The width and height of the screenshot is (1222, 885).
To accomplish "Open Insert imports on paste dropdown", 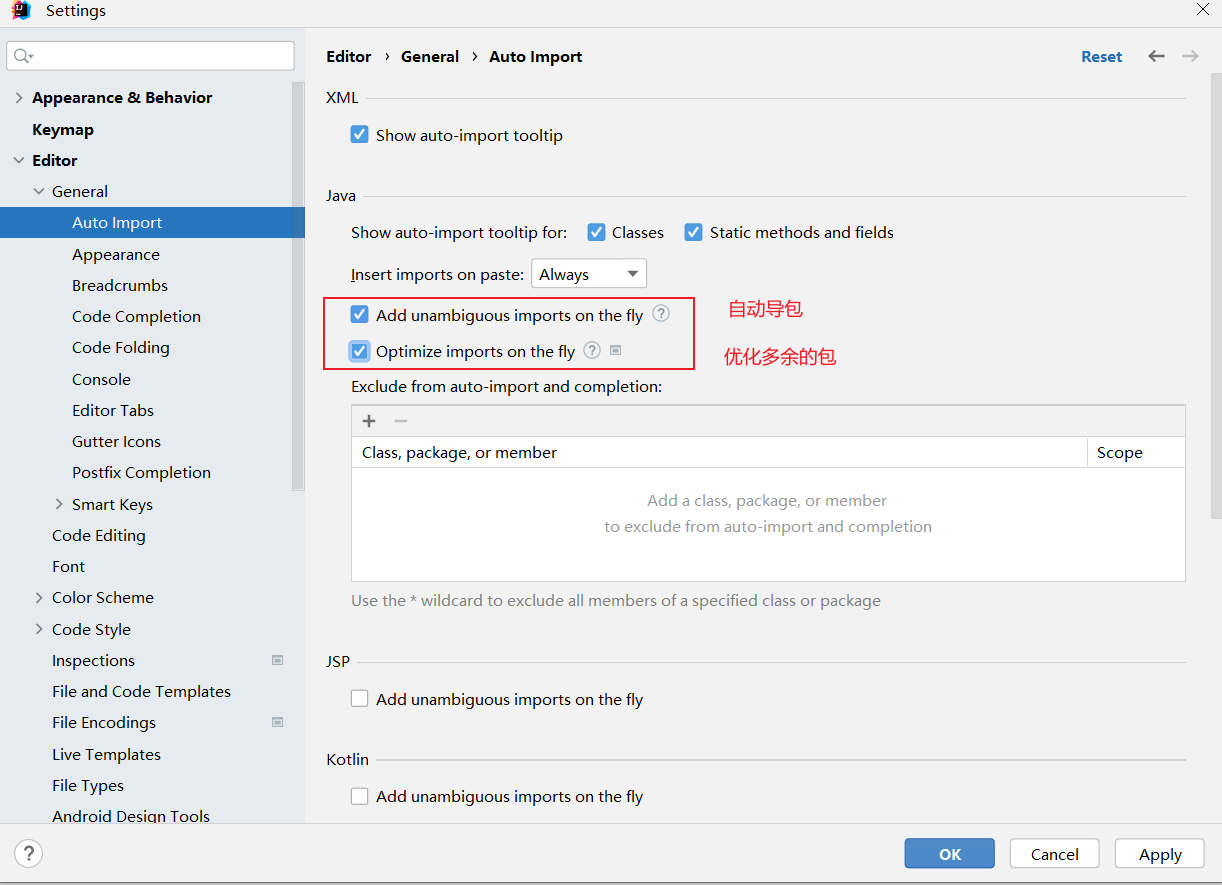I will tap(588, 274).
